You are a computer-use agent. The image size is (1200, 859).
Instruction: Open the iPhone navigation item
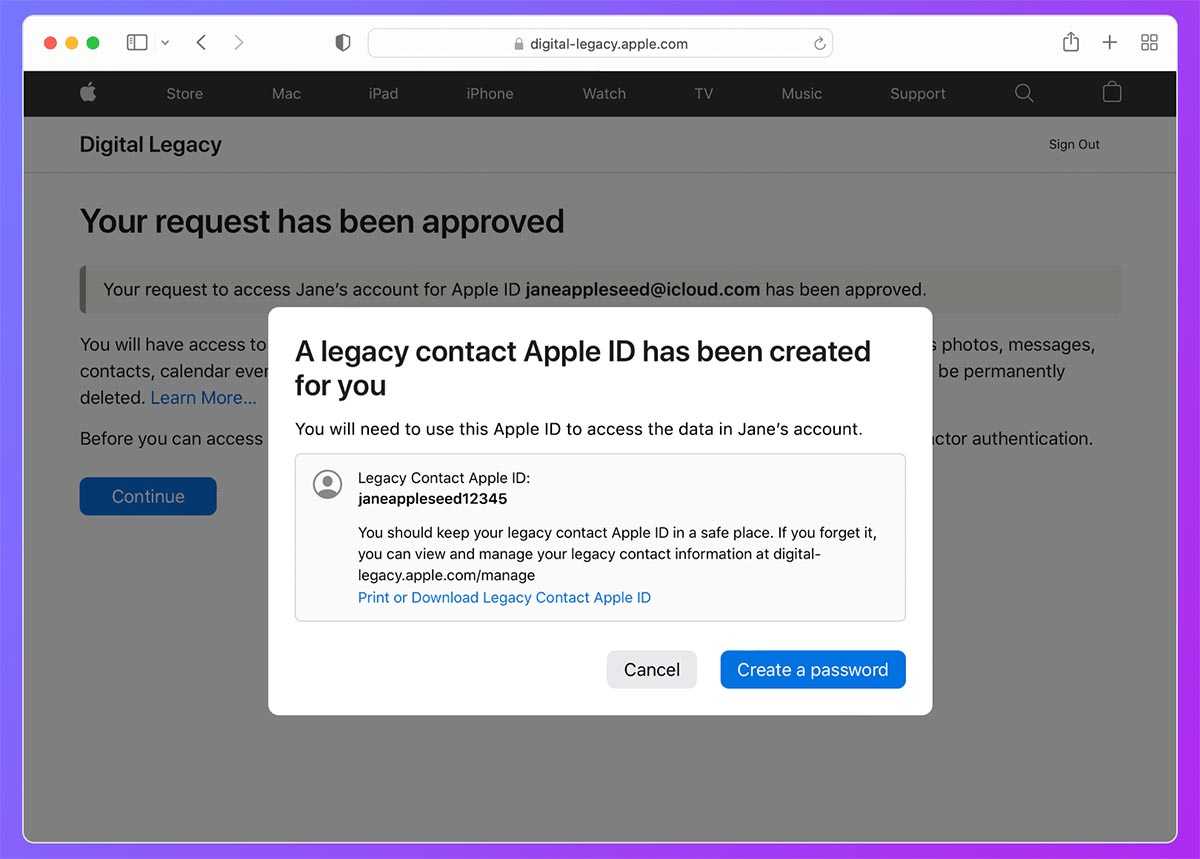click(489, 93)
